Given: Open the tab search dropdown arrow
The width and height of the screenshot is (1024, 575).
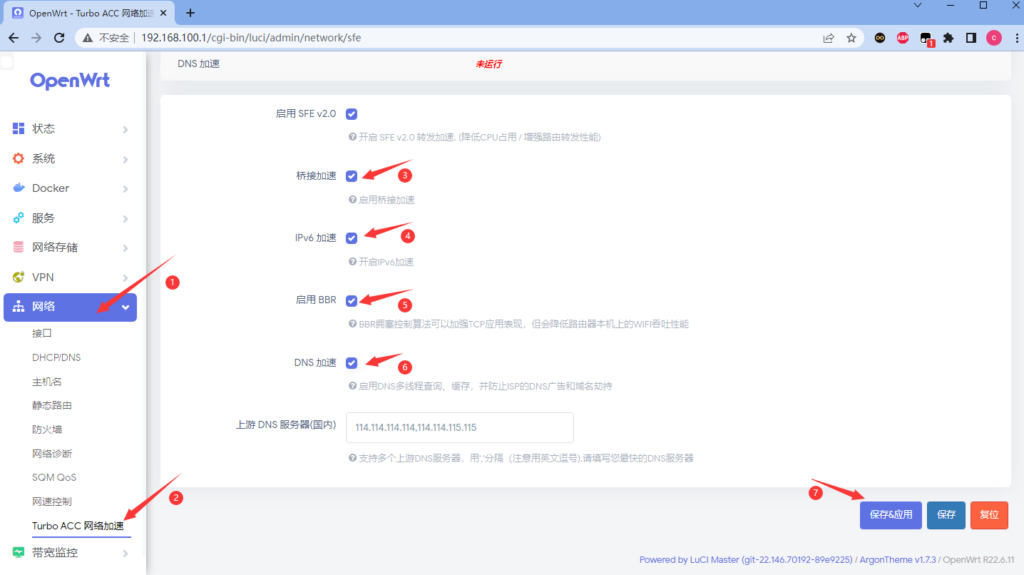Looking at the screenshot, I should click(x=918, y=5).
